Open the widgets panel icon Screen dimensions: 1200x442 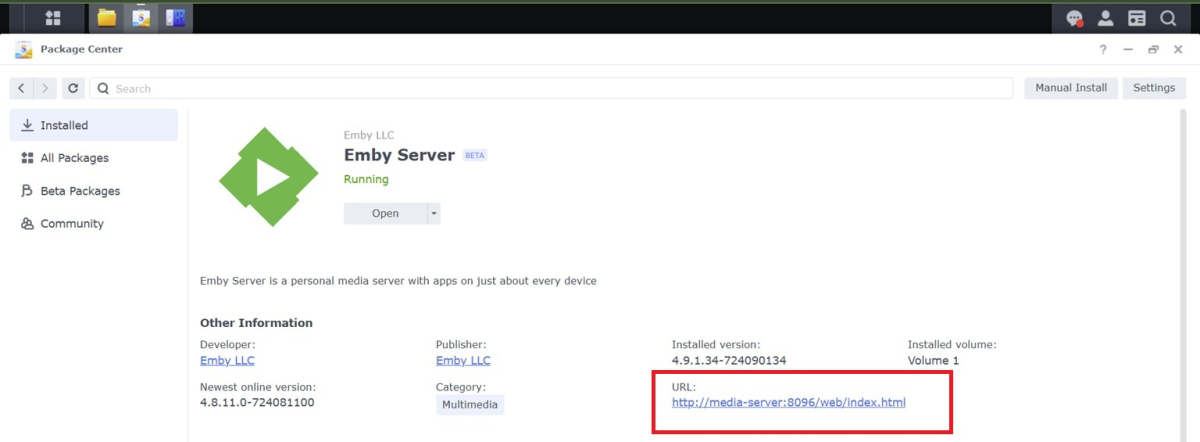point(1137,18)
